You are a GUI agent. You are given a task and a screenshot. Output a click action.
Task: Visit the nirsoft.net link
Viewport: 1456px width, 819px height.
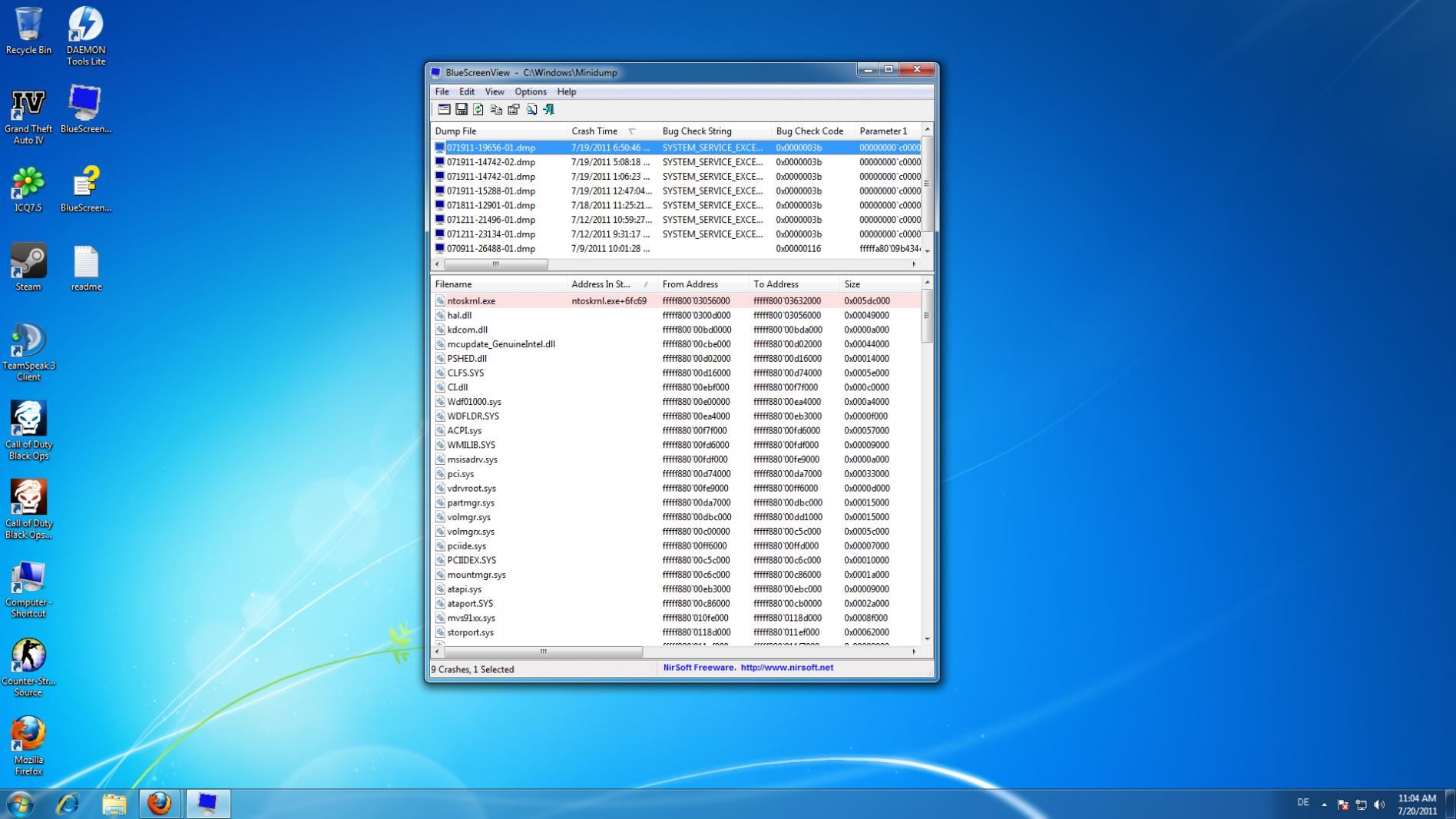click(x=786, y=668)
